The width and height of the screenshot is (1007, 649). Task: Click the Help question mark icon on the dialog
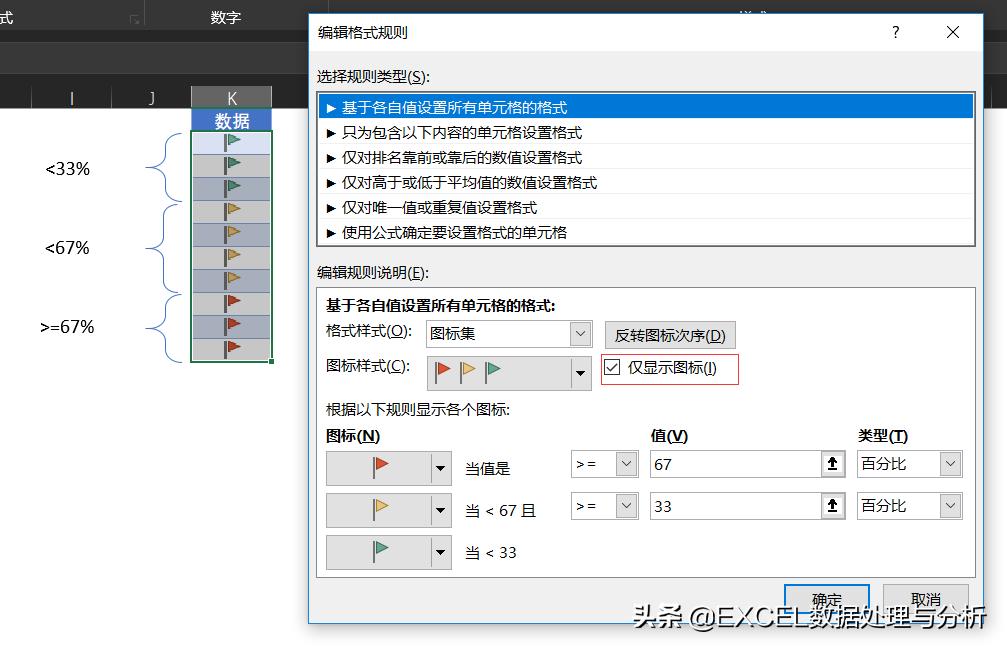click(895, 32)
